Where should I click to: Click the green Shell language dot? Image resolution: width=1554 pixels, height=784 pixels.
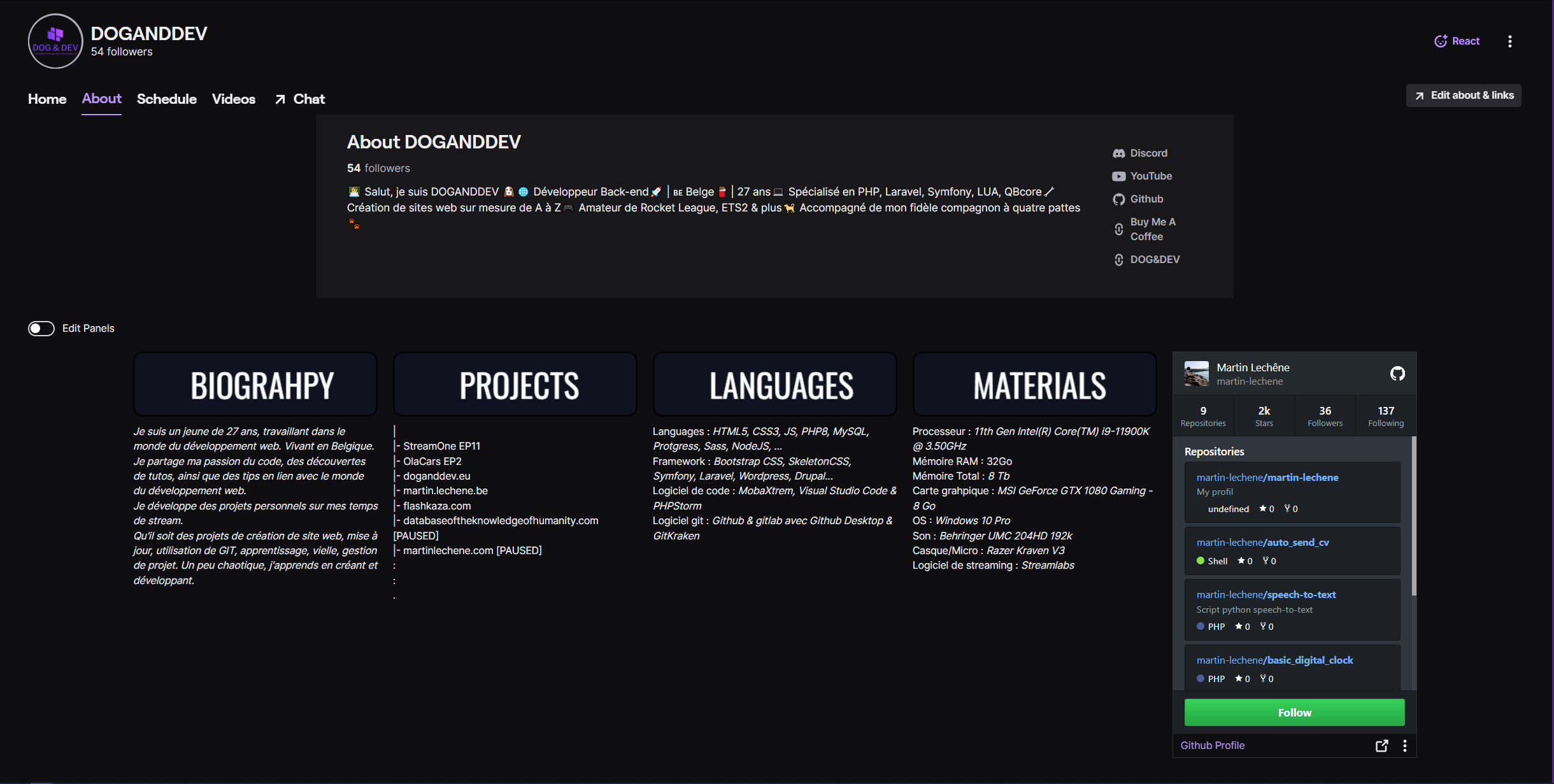coord(1201,561)
